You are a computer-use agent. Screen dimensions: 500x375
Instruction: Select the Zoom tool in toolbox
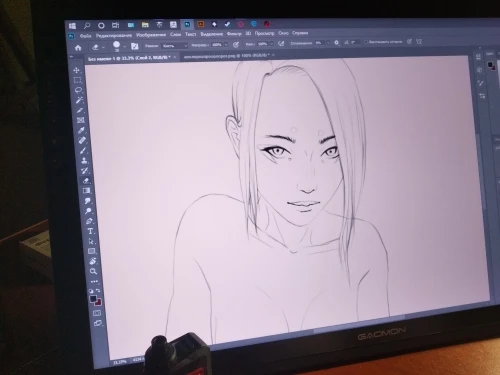click(x=93, y=271)
